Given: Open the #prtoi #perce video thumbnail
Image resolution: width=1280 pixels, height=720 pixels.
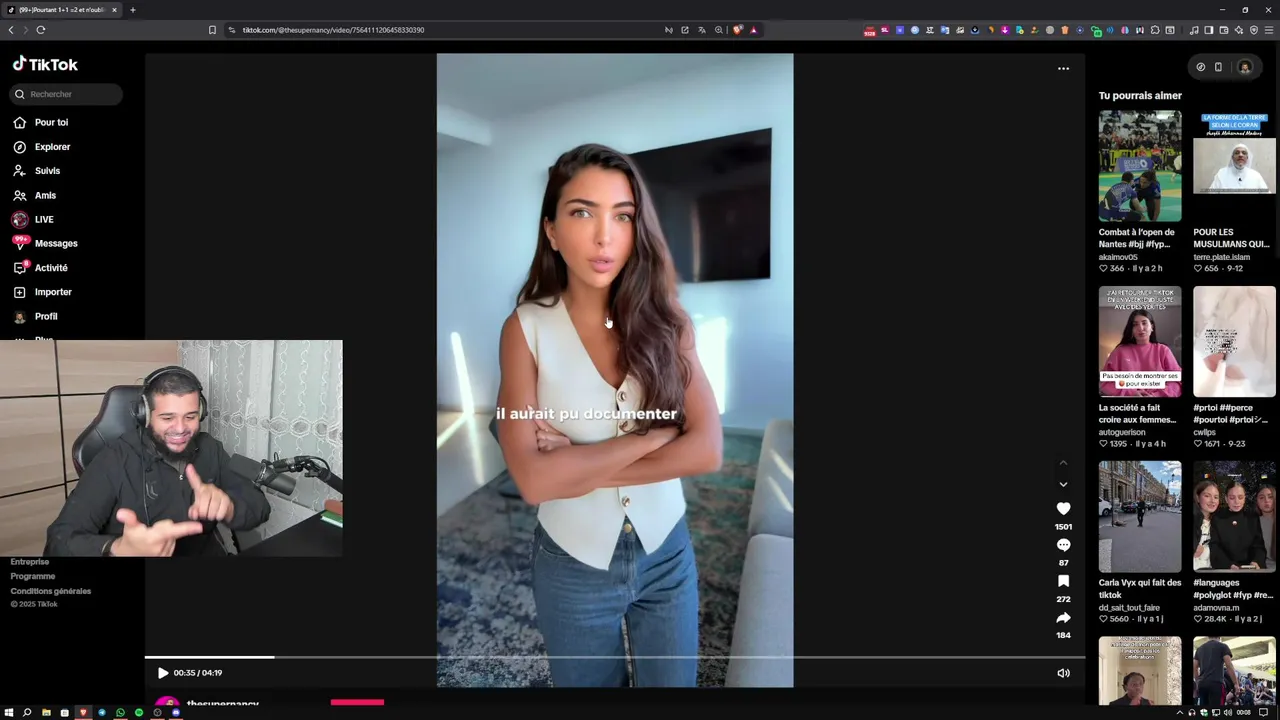Looking at the screenshot, I should (1234, 341).
